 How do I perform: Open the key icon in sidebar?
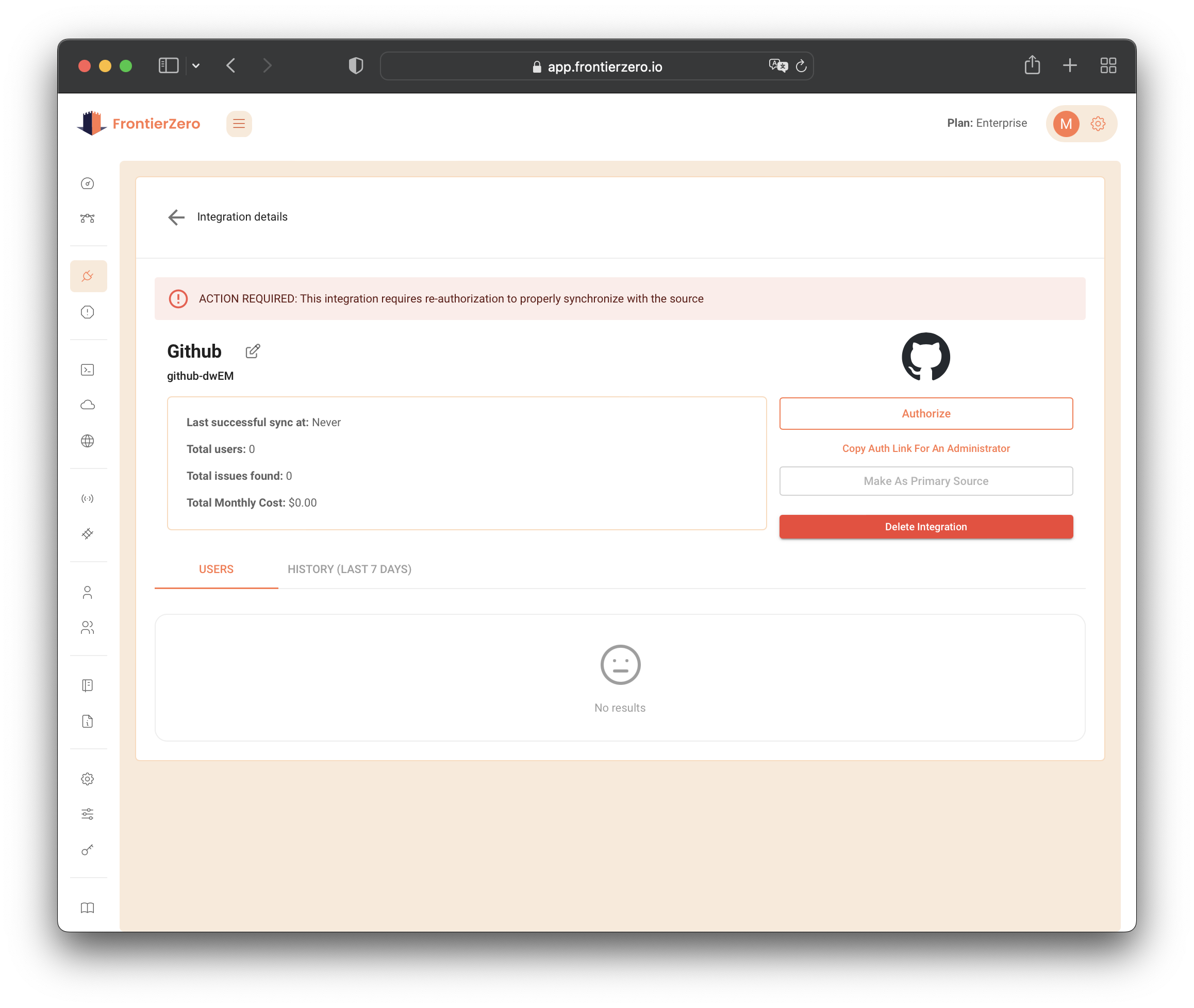pos(88,850)
